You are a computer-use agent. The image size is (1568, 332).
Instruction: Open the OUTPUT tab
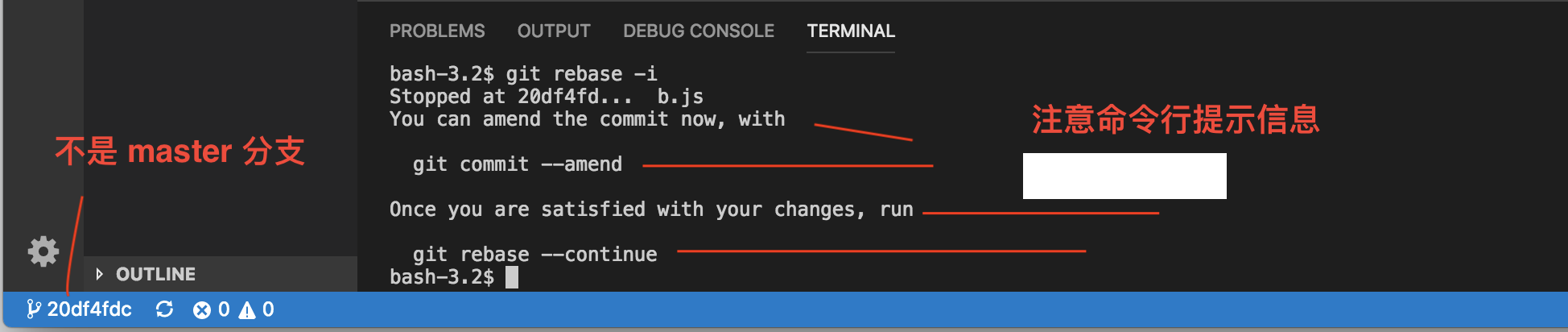(554, 31)
